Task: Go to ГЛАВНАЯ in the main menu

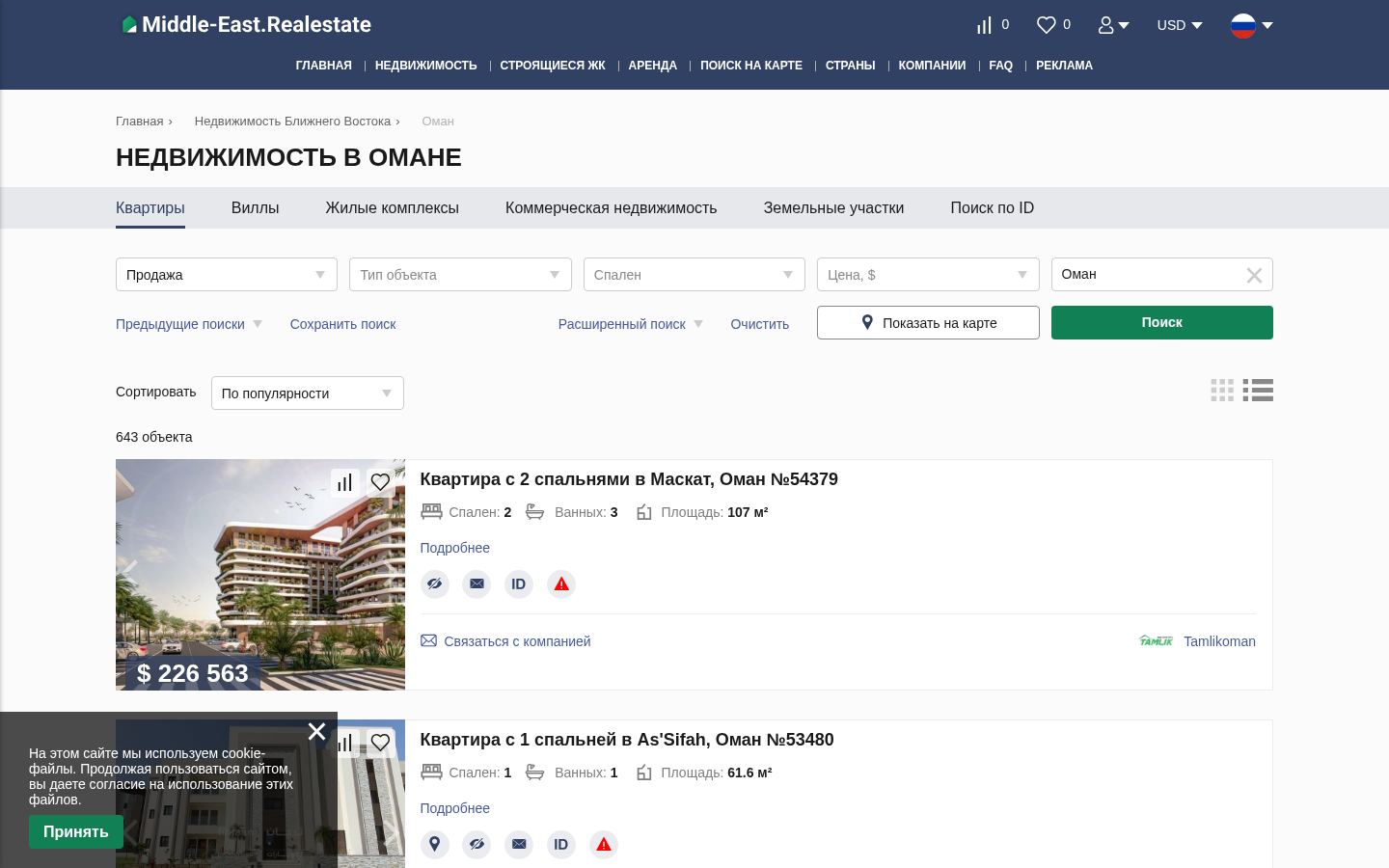Action: coord(323,66)
